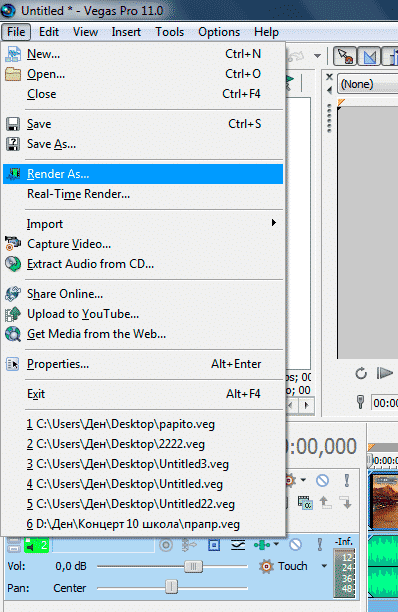Click the Properties icon in menu
398x612 pixels.
pos(13,364)
